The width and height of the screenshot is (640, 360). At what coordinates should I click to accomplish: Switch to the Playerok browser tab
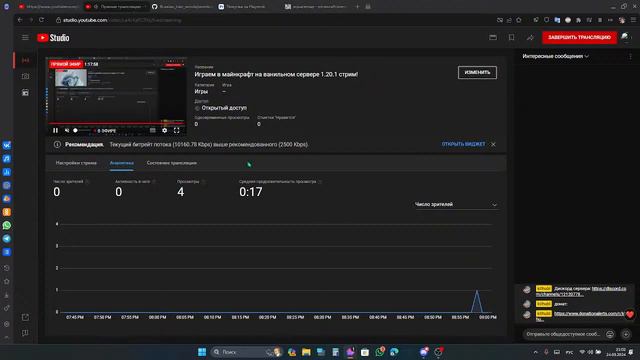point(246,7)
